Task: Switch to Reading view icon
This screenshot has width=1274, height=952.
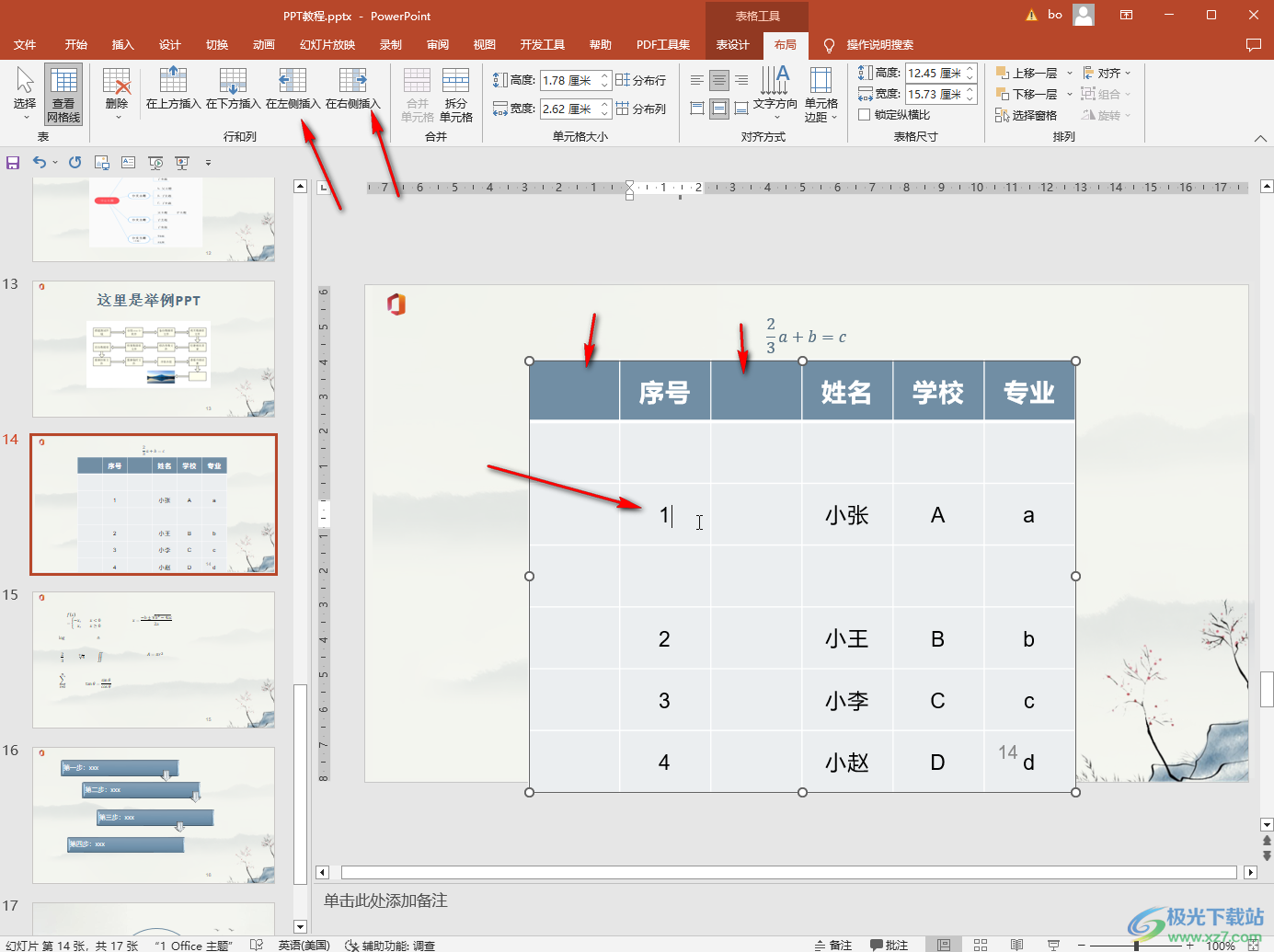Action: click(x=1016, y=945)
